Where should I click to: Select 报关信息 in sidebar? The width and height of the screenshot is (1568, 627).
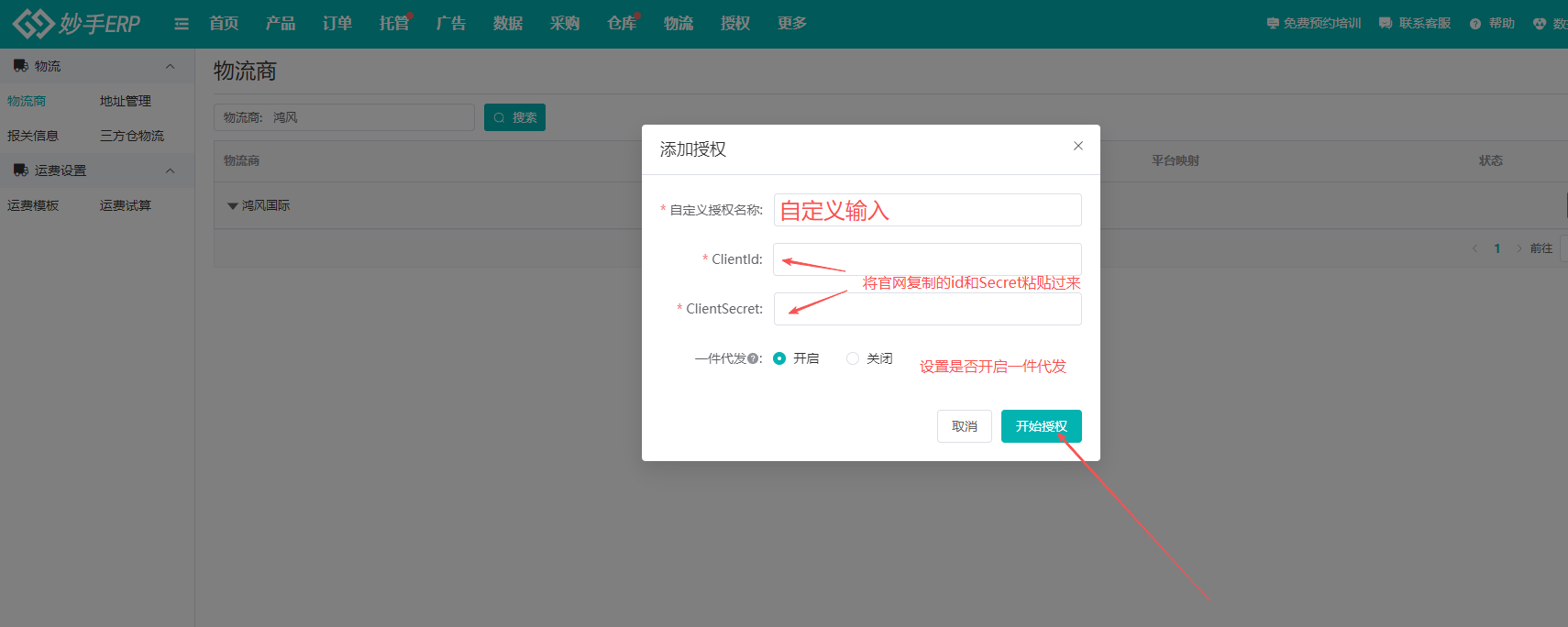33,136
